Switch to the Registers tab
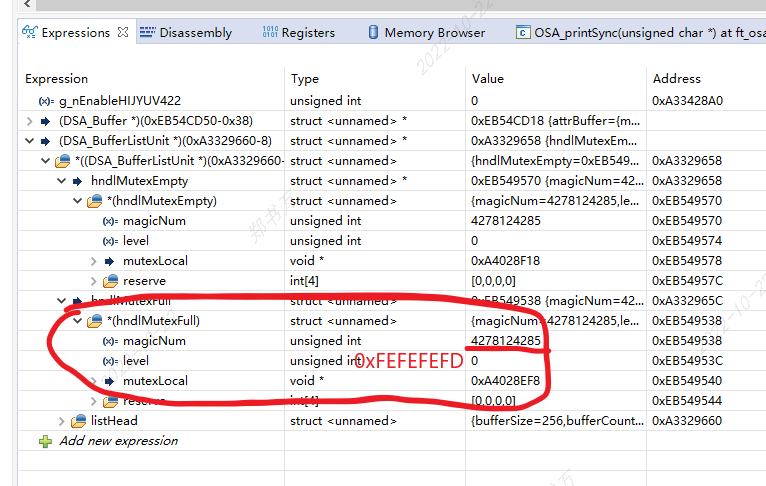This screenshot has height=486, width=766. coord(298,33)
